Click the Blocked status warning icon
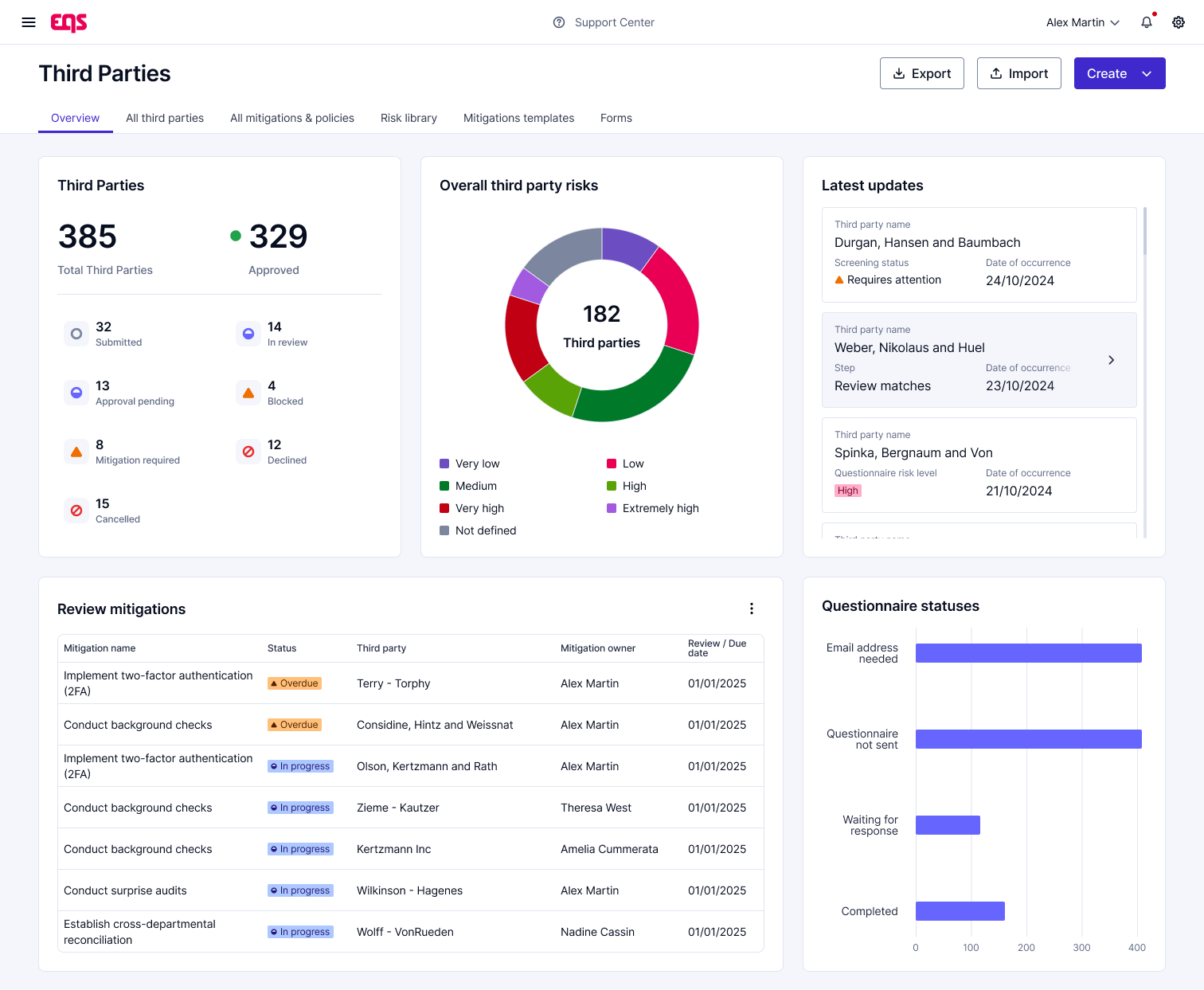This screenshot has width=1204, height=990. point(248,393)
